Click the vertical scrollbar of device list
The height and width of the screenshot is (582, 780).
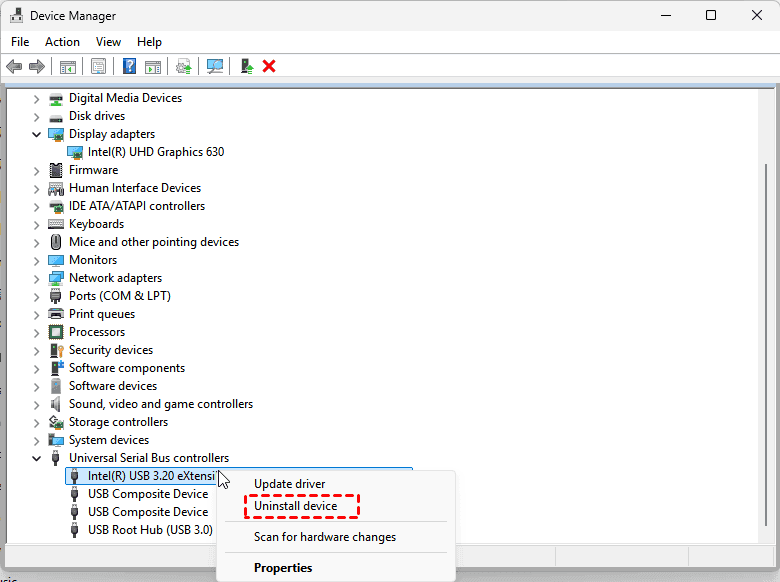point(768,300)
